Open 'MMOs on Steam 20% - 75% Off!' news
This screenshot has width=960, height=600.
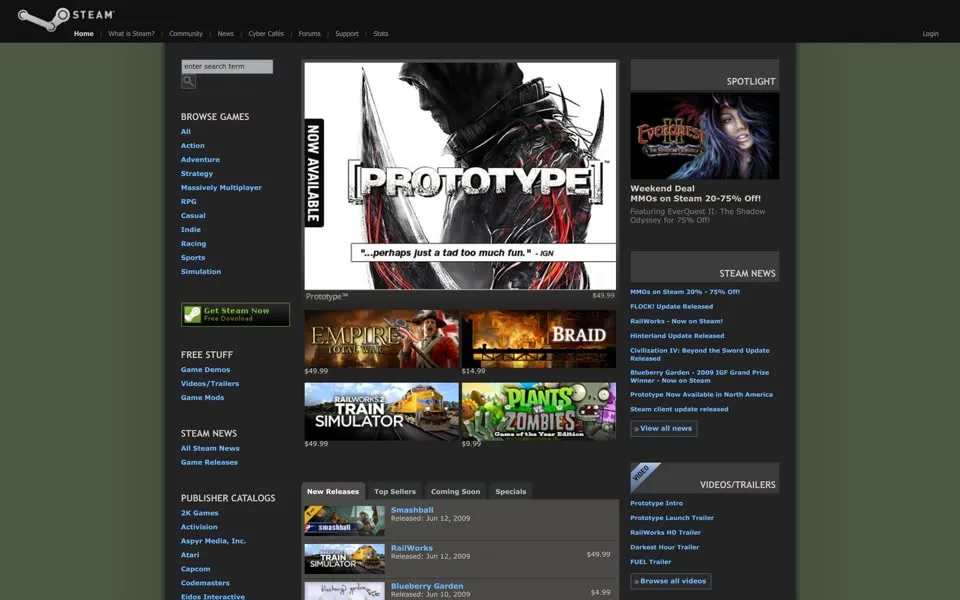click(685, 292)
